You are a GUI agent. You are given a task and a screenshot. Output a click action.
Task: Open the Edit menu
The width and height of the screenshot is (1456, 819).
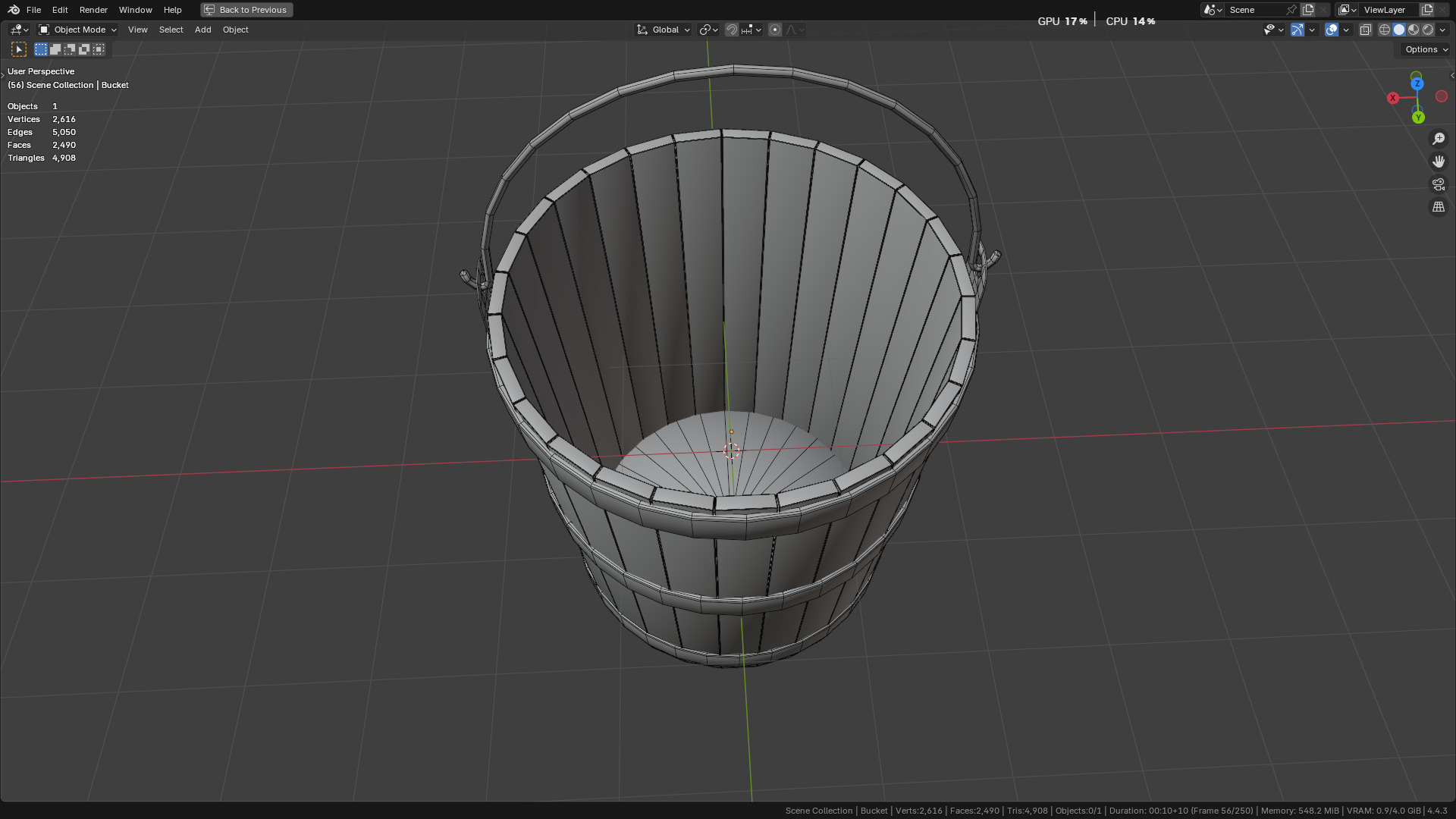(x=60, y=10)
